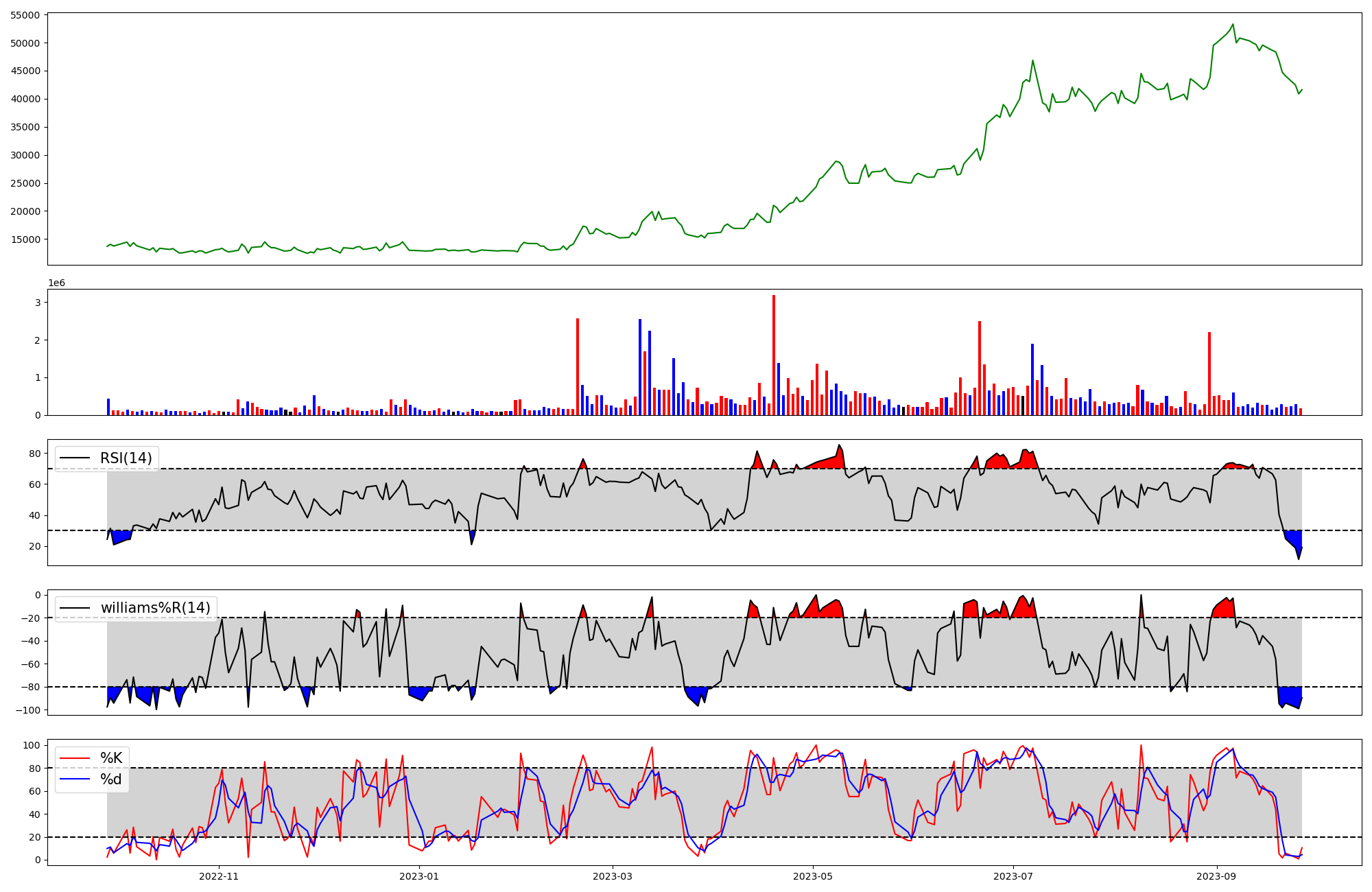Click the 15000 tick on price axis

[25, 239]
